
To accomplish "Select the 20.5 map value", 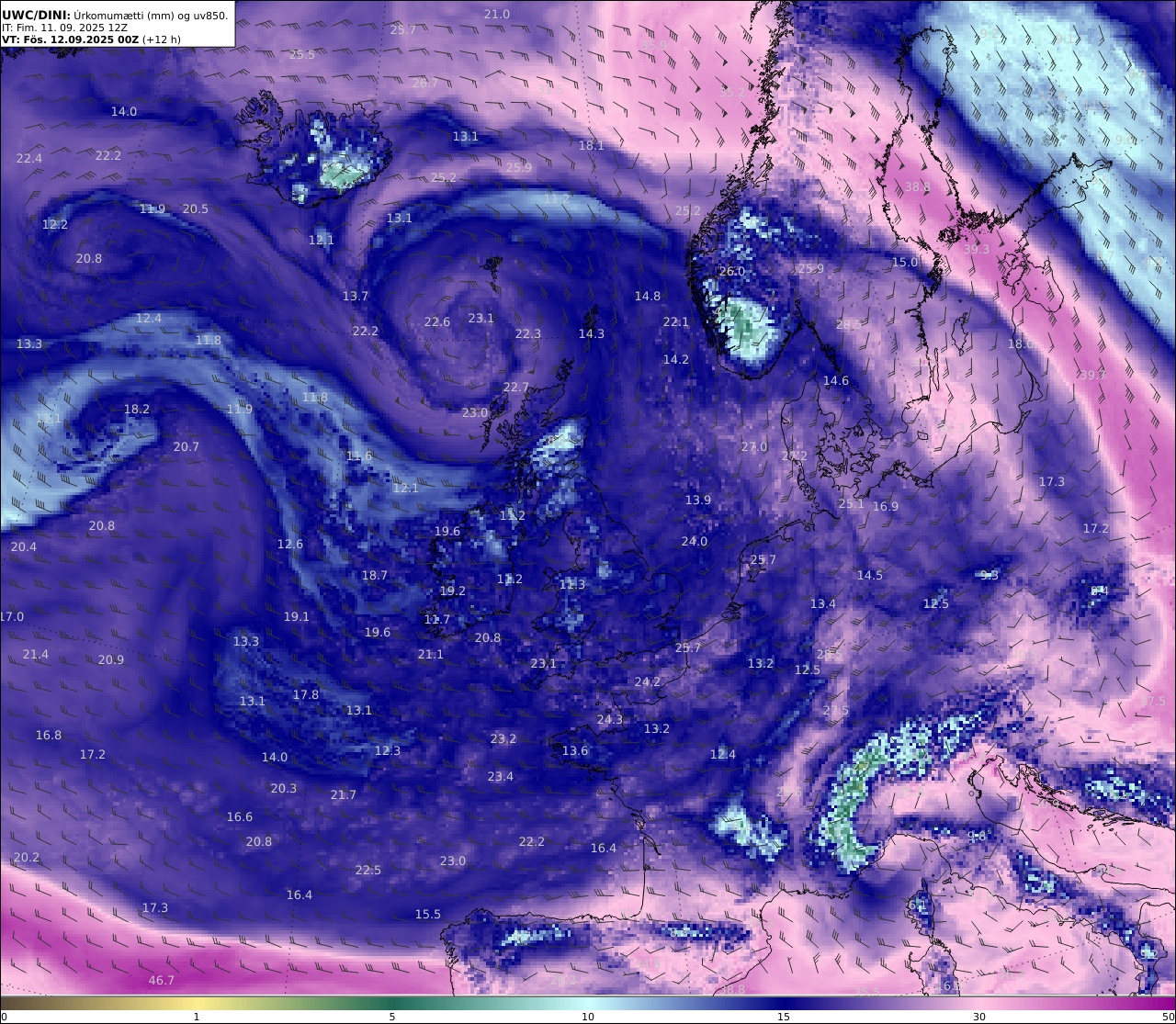I will pos(196,208).
